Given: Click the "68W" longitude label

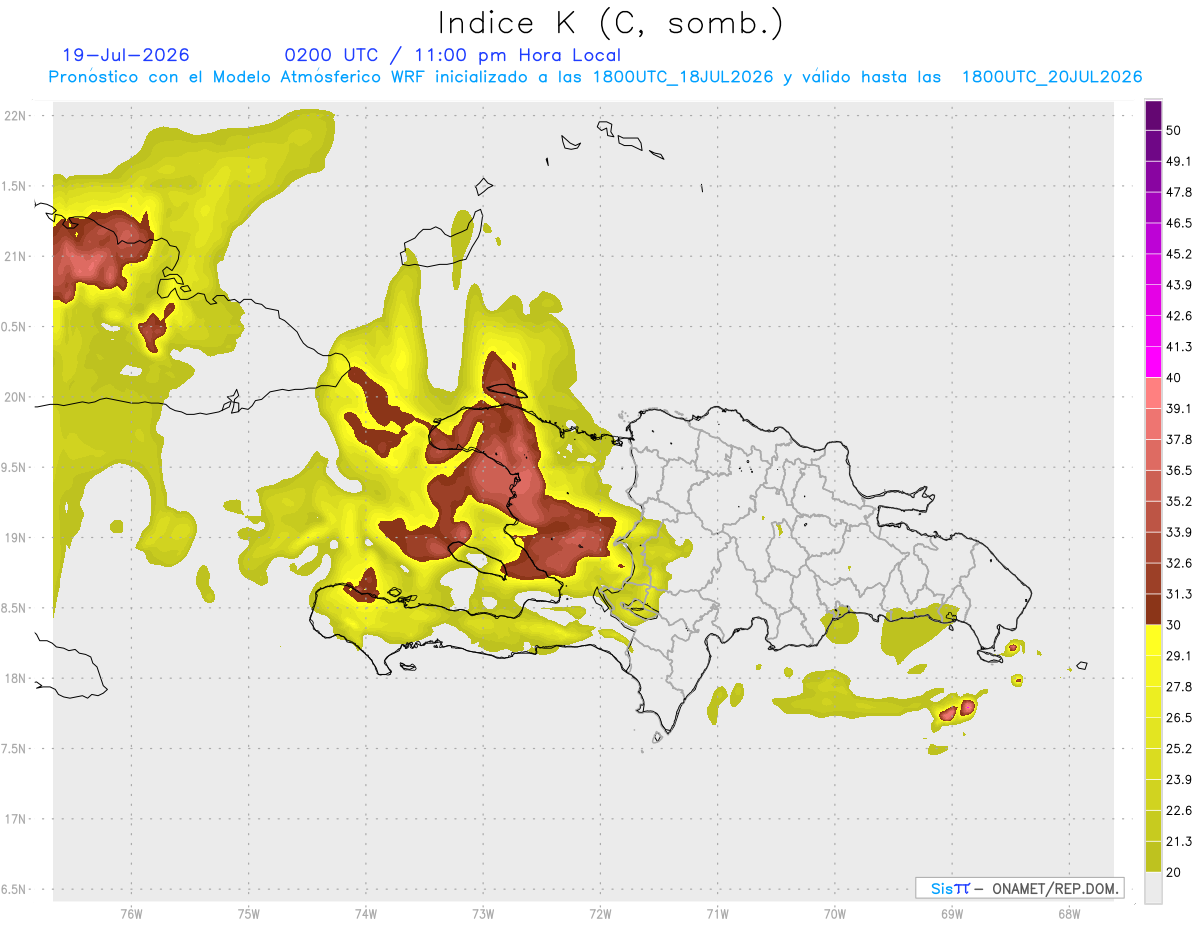Looking at the screenshot, I should click(1069, 913).
